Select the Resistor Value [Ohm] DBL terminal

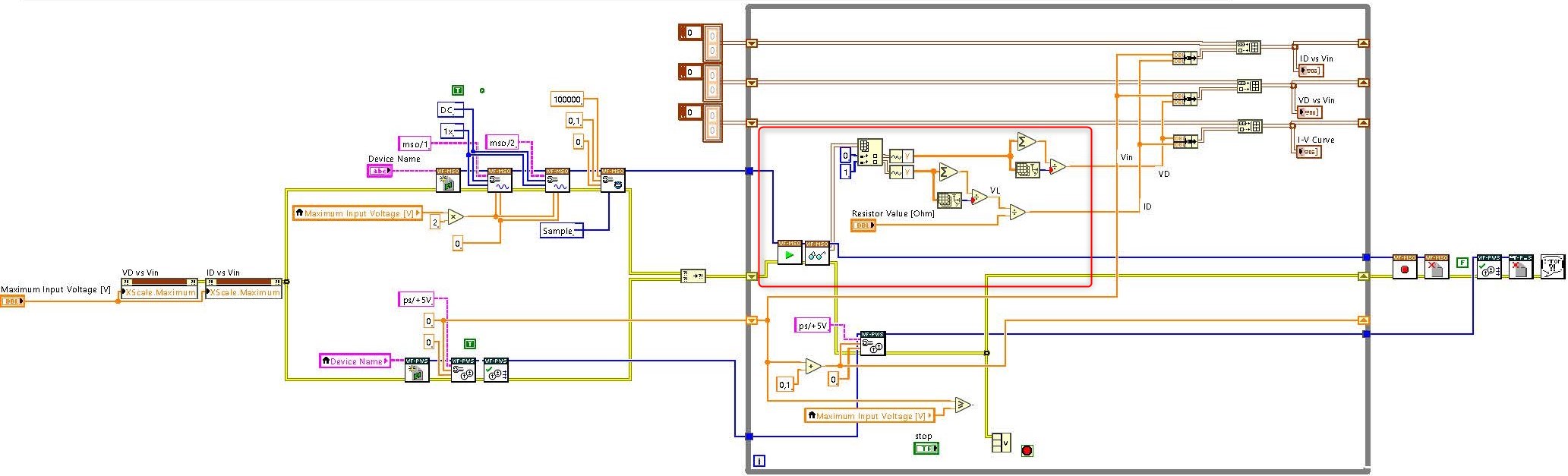pyautogui.click(x=863, y=225)
